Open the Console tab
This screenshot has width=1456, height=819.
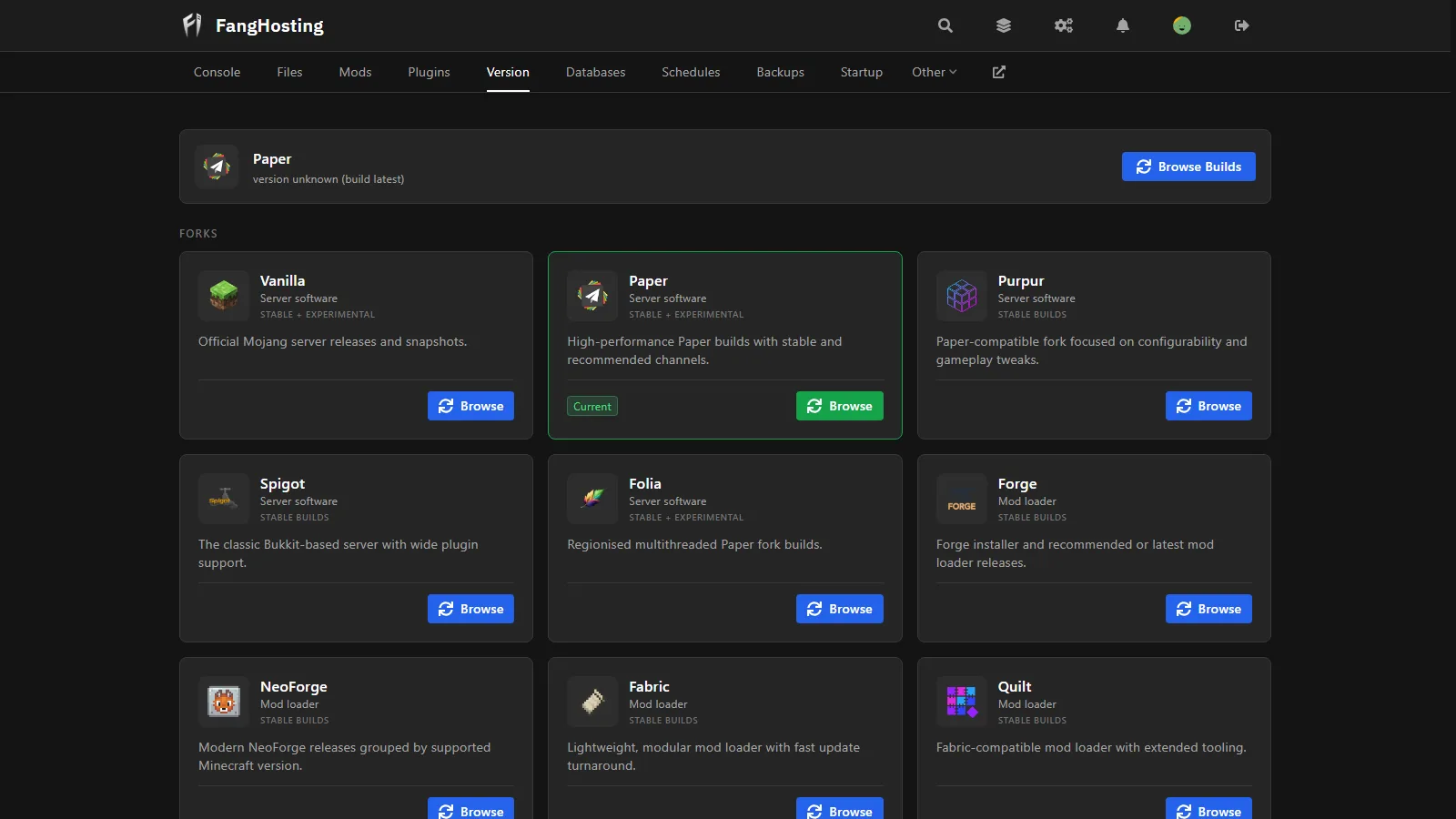pos(217,72)
